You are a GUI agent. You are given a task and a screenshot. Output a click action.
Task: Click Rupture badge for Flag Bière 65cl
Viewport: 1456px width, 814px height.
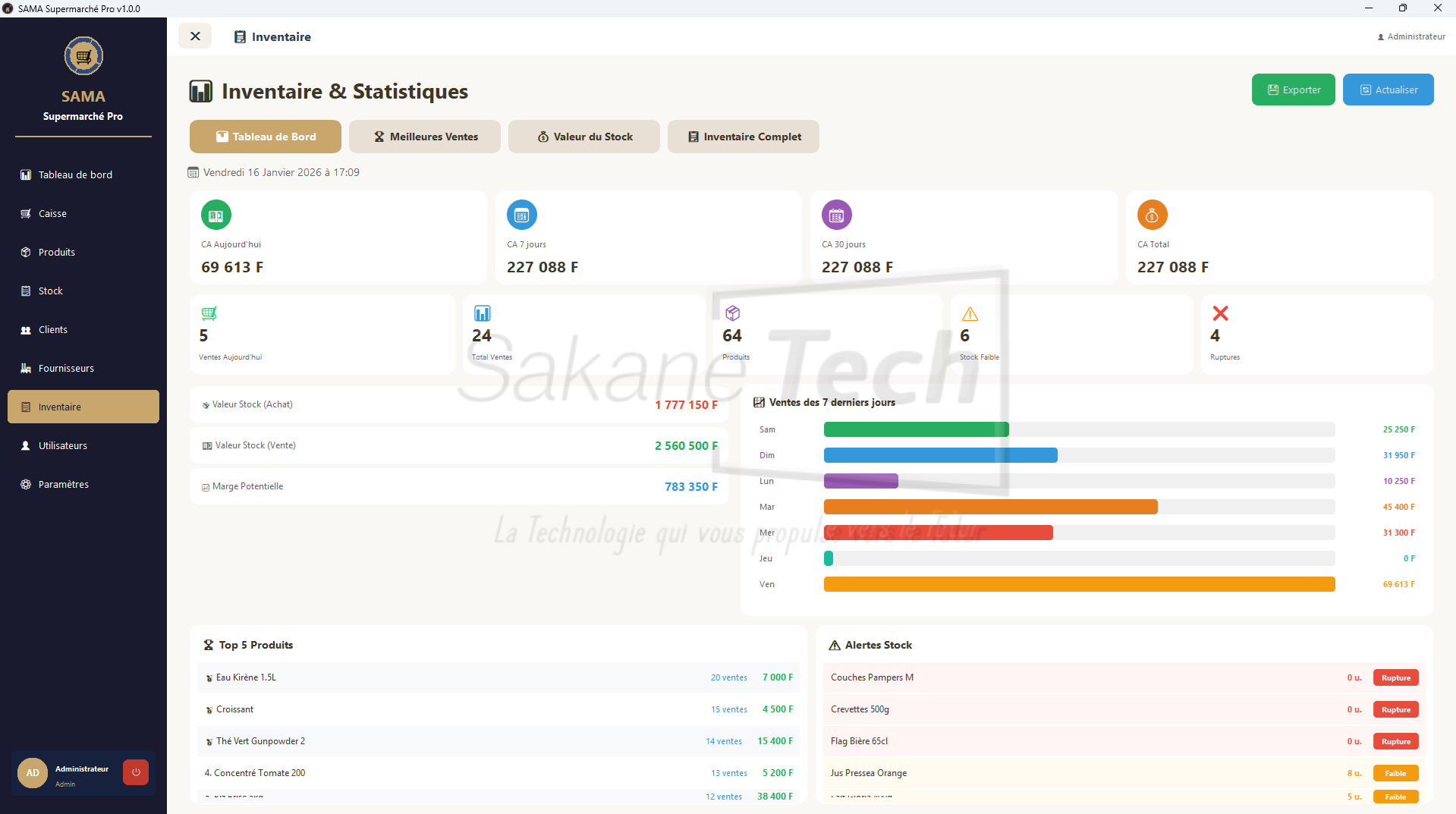(1396, 741)
